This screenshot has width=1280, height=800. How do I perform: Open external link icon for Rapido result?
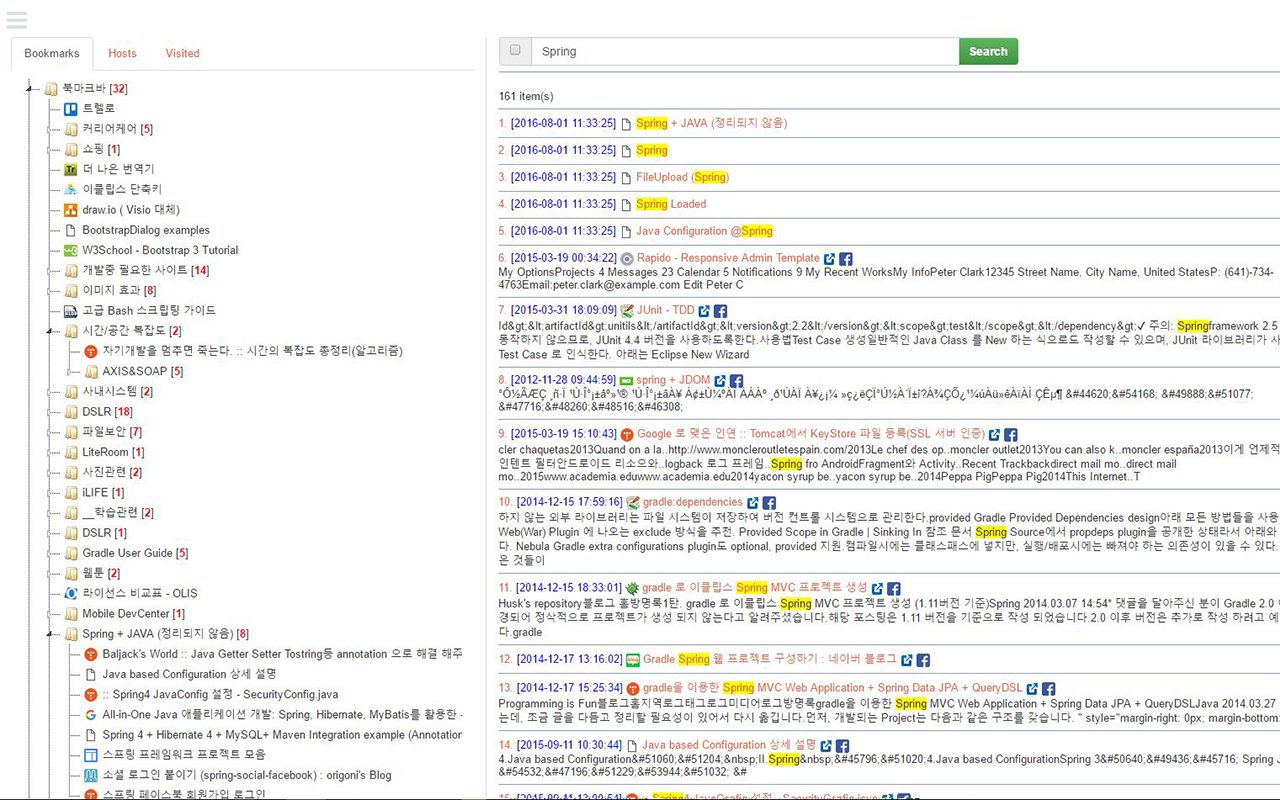click(x=829, y=258)
